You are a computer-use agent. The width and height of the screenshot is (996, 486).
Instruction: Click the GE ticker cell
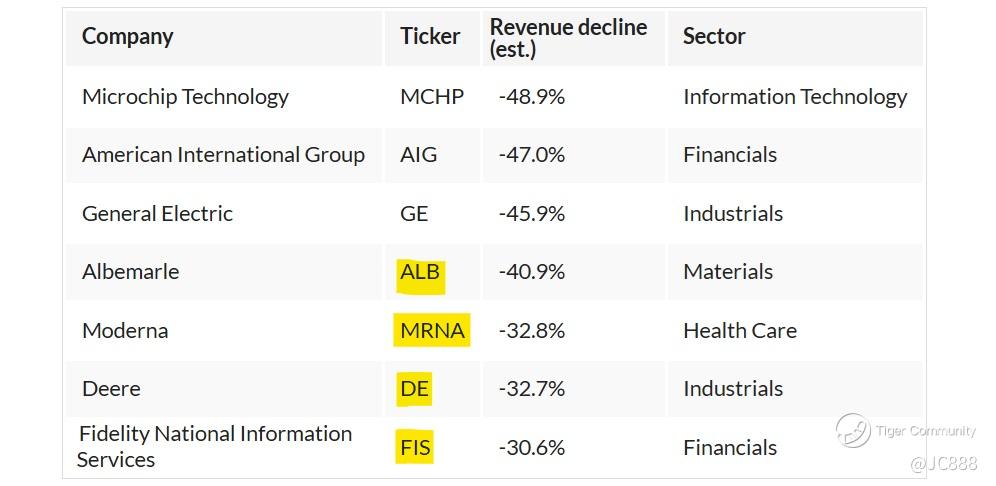tap(414, 214)
